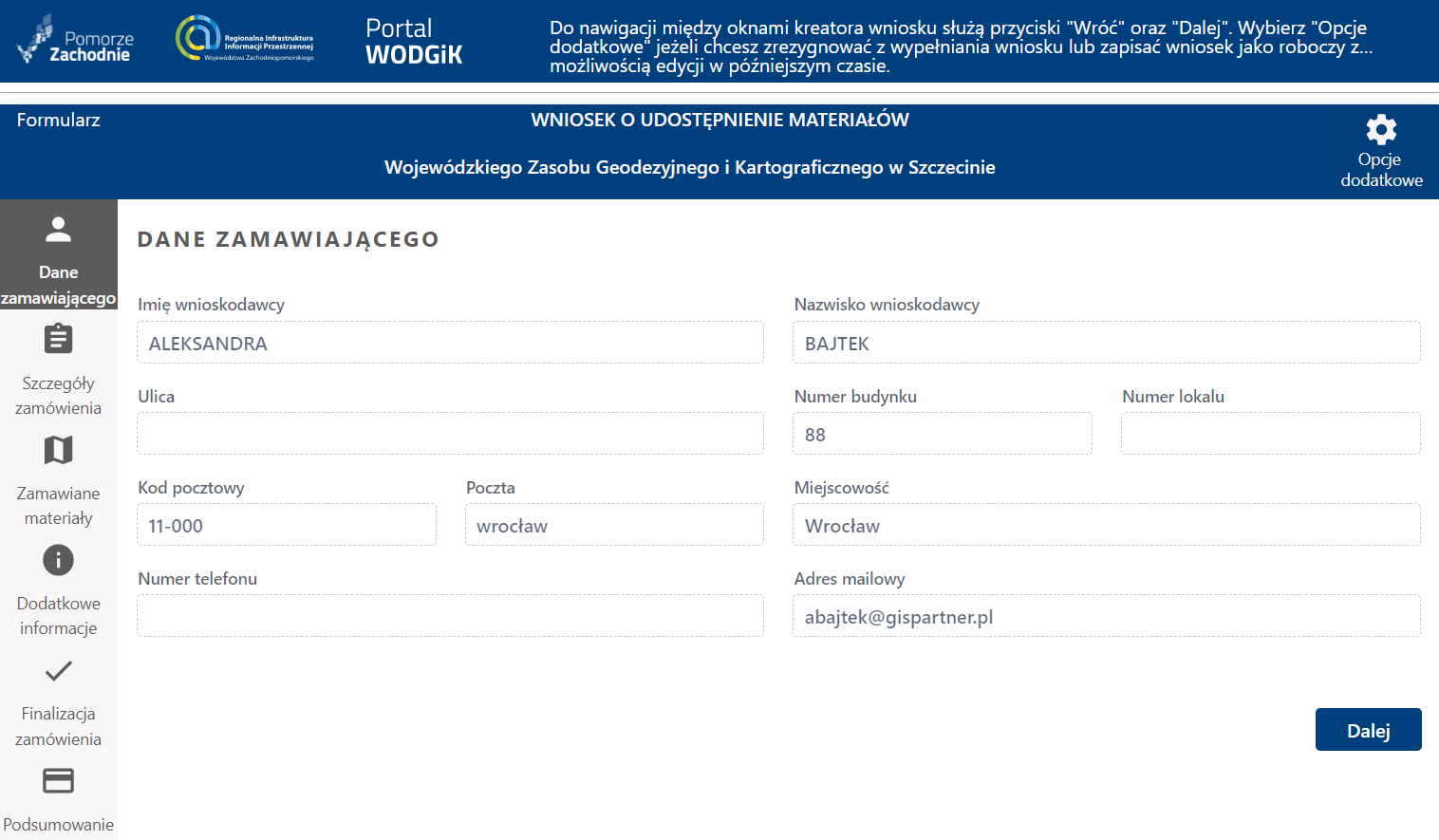This screenshot has height=840, width=1439.
Task: Focus the Adres mailowy field
Action: tap(1106, 616)
